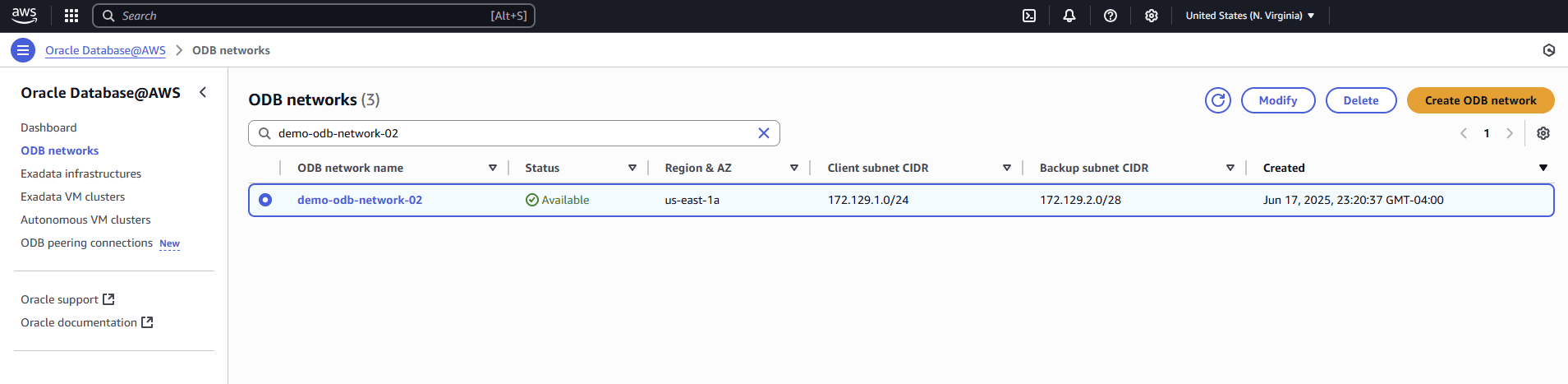1568x384 pixels.
Task: Open the info panel icon at top right
Action: point(1549,50)
